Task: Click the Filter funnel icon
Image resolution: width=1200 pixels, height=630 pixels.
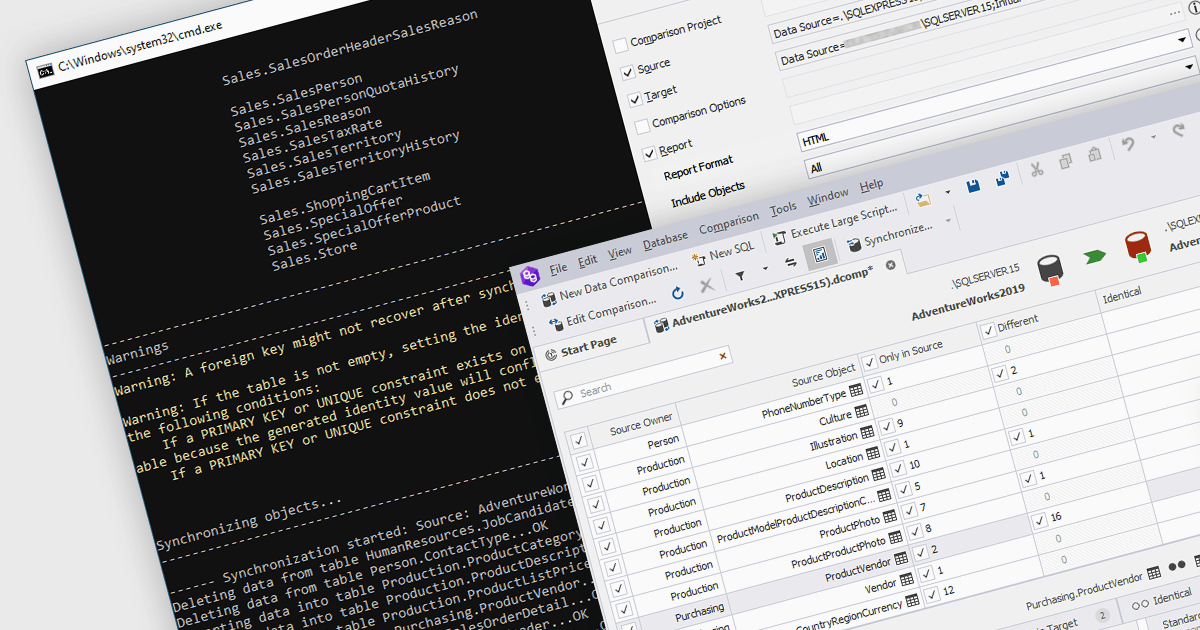Action: tap(740, 275)
